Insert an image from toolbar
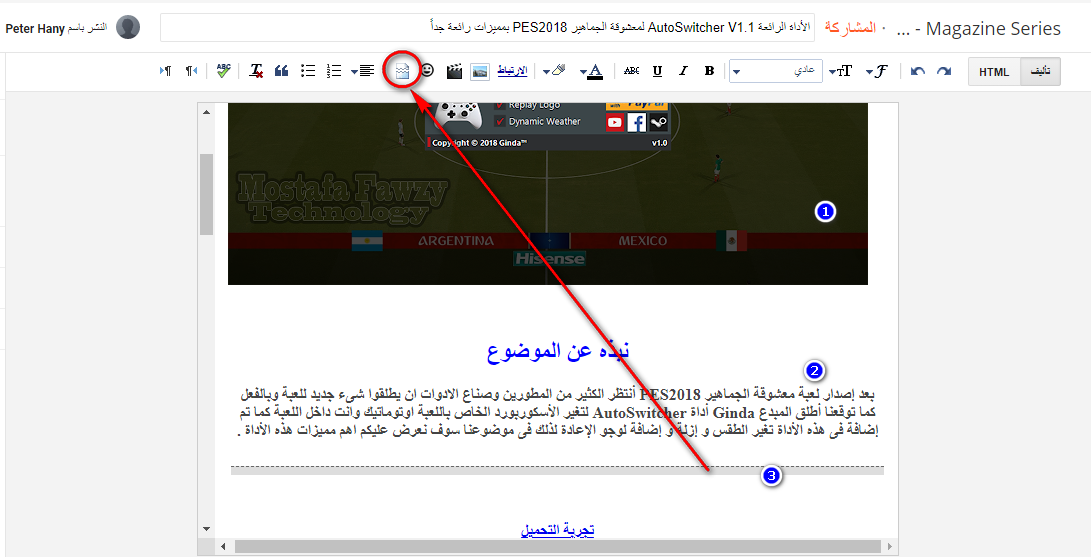 pos(480,71)
